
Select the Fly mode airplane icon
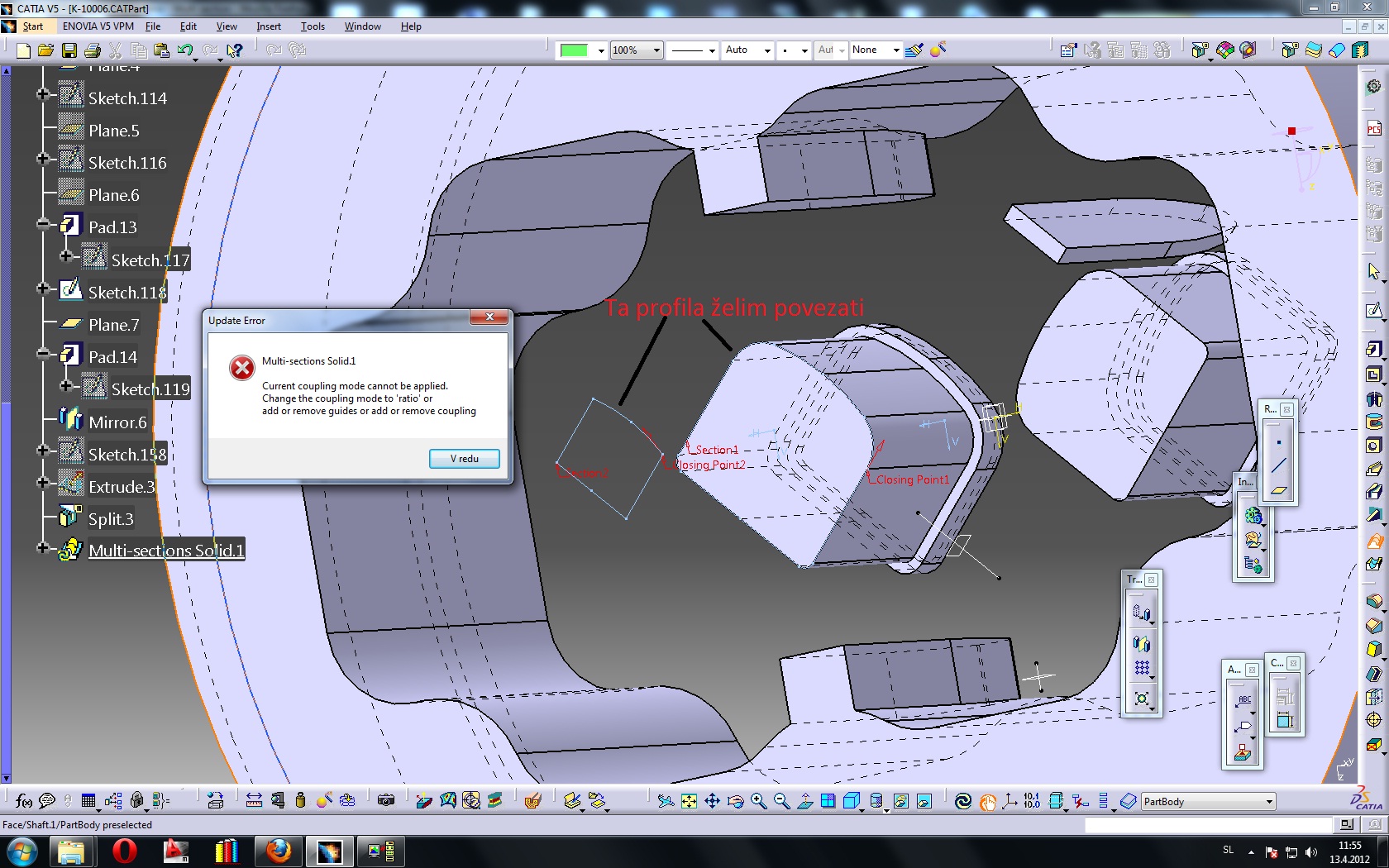click(666, 800)
